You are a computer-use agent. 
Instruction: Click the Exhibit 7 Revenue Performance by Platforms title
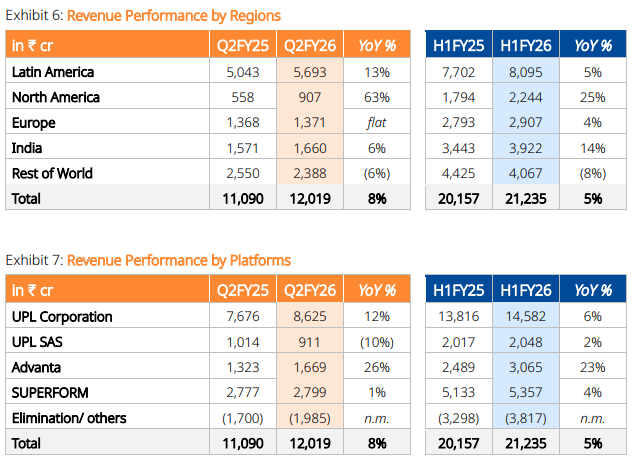[148, 260]
